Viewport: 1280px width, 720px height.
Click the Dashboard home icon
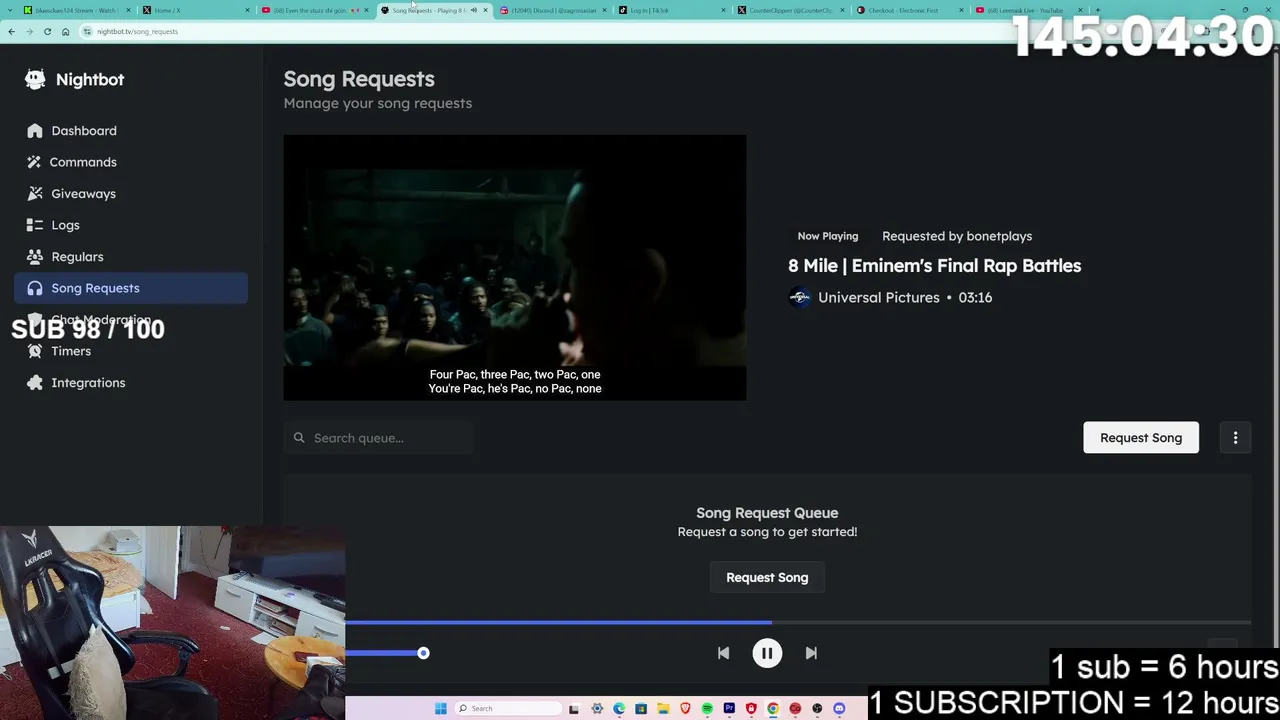35,130
